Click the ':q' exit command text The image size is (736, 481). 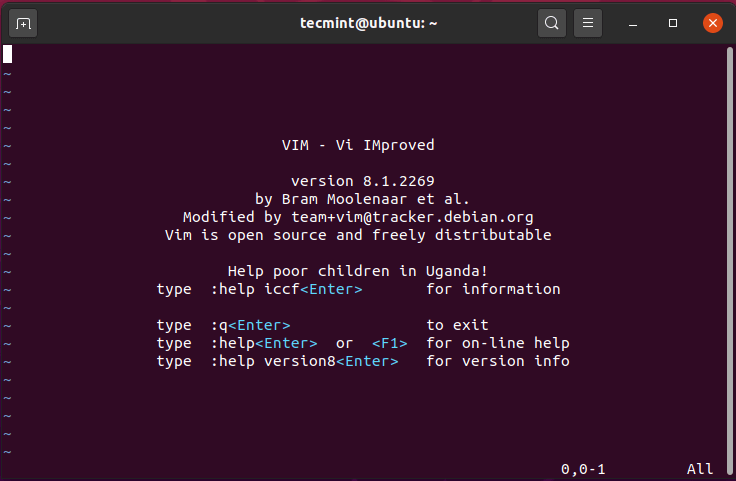pos(219,325)
